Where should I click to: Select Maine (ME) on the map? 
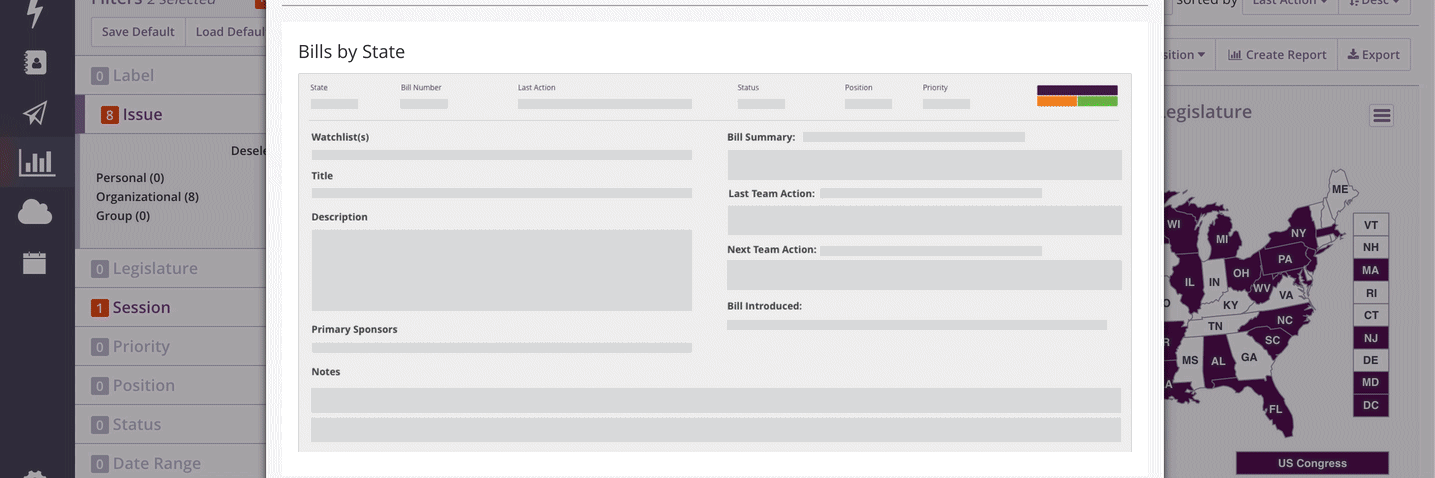[1339, 190]
